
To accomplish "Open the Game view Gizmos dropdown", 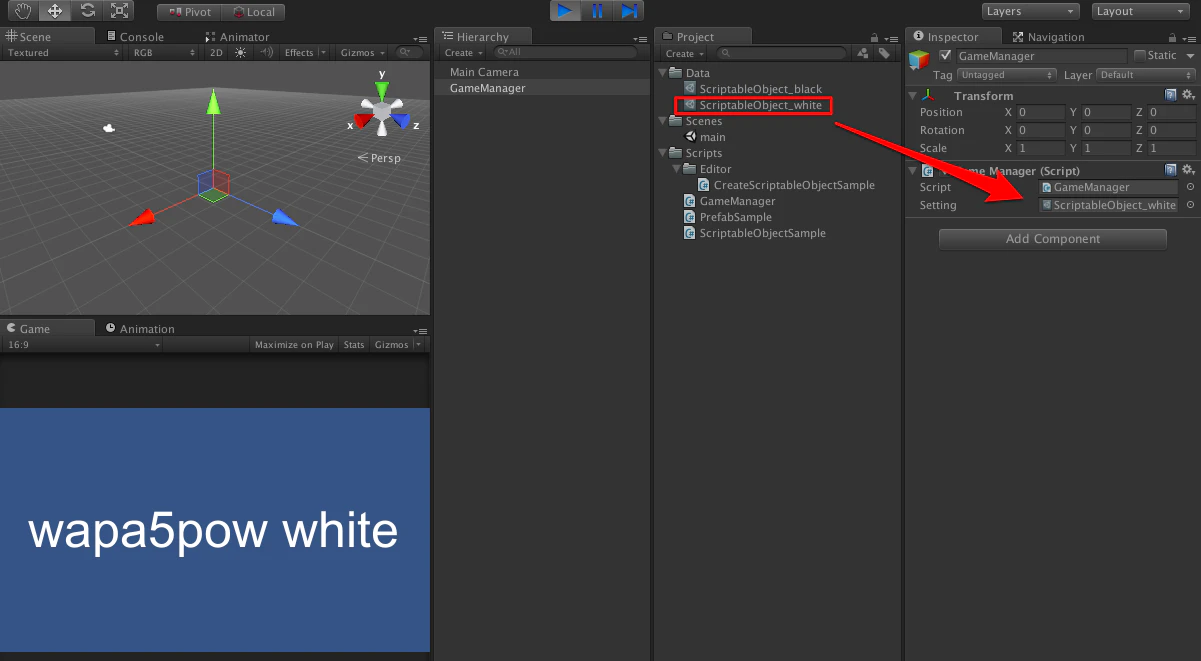I will tap(397, 344).
